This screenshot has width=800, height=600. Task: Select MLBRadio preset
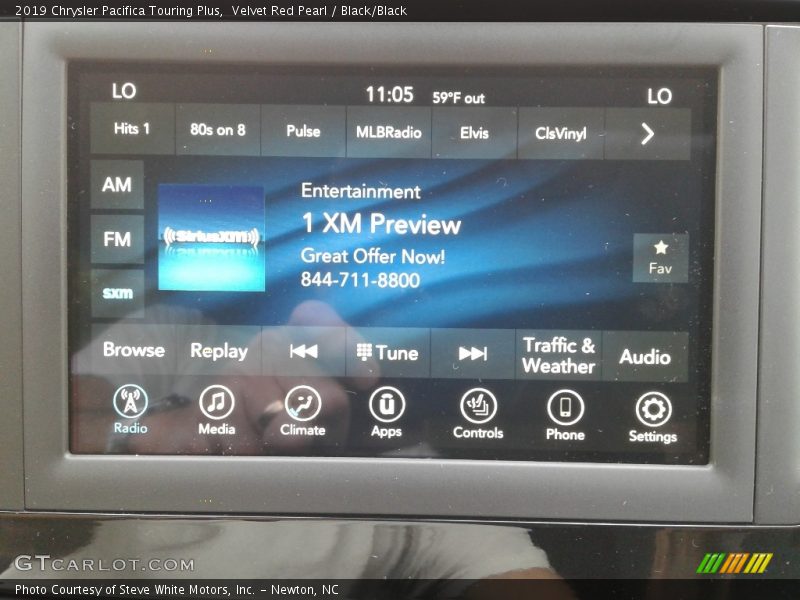[x=389, y=132]
